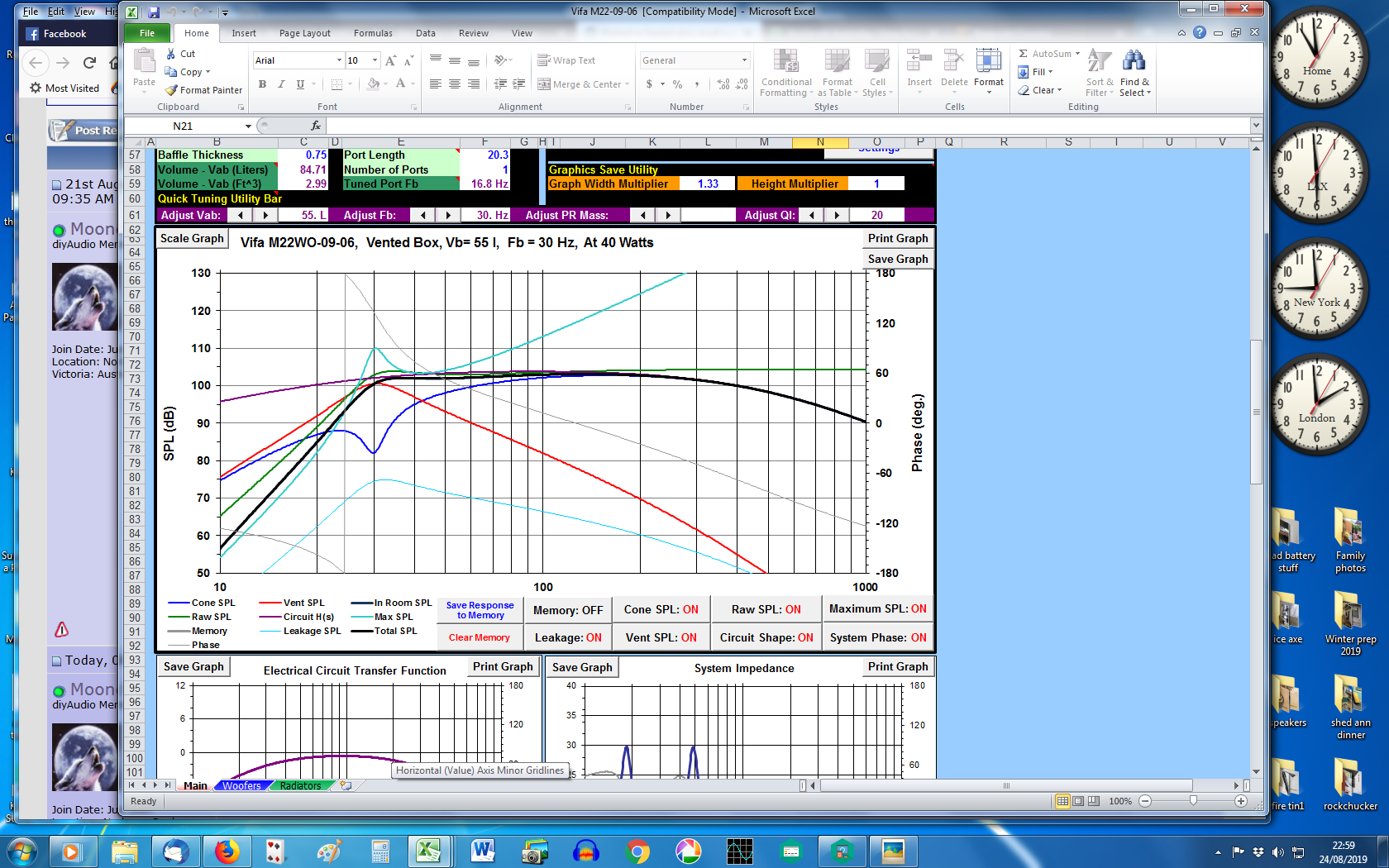Expand the Name Box dropdown arrow
The width and height of the screenshot is (1389, 868).
pos(247,126)
